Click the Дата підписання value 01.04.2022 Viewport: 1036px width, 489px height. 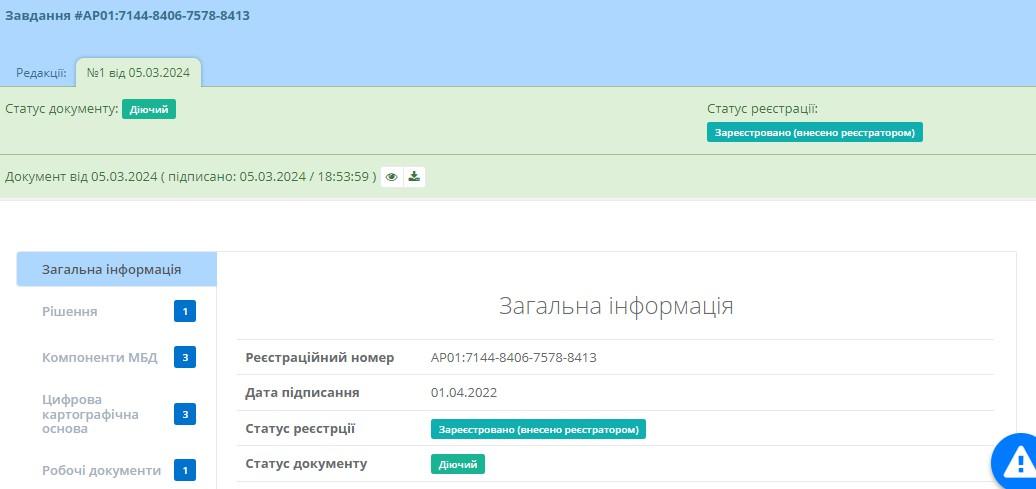click(464, 393)
